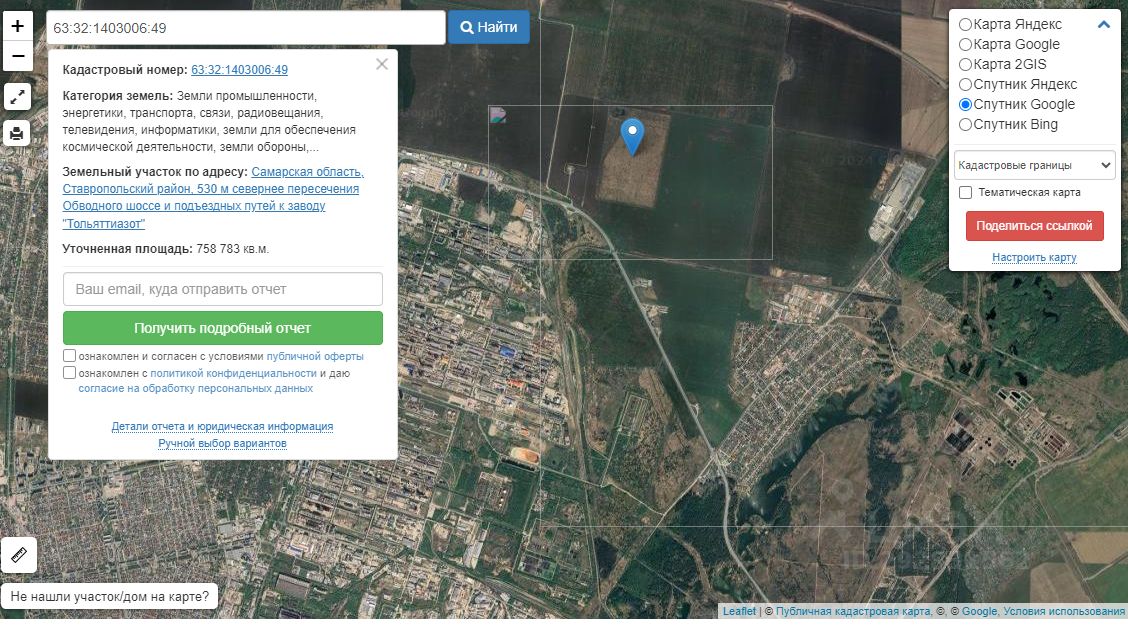
Task: Open Настроить карту link
Action: click(1034, 257)
